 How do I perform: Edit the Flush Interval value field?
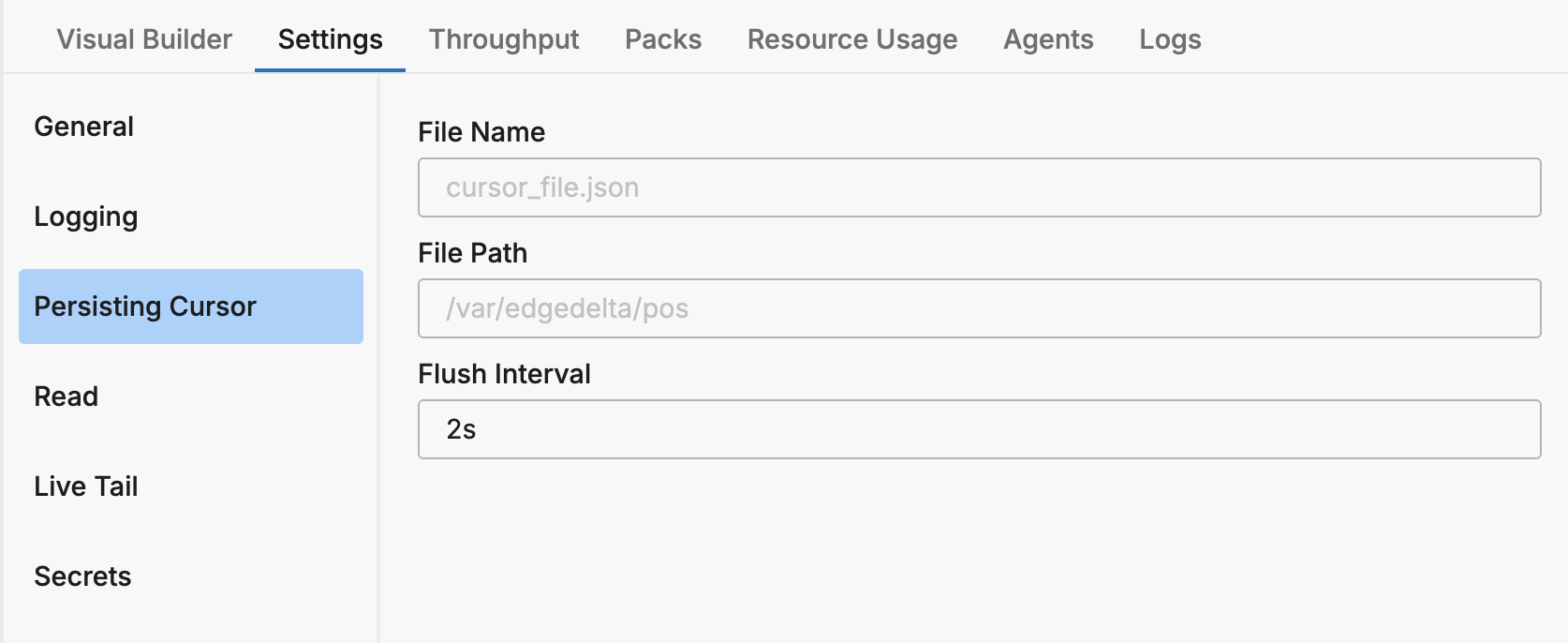pos(979,429)
